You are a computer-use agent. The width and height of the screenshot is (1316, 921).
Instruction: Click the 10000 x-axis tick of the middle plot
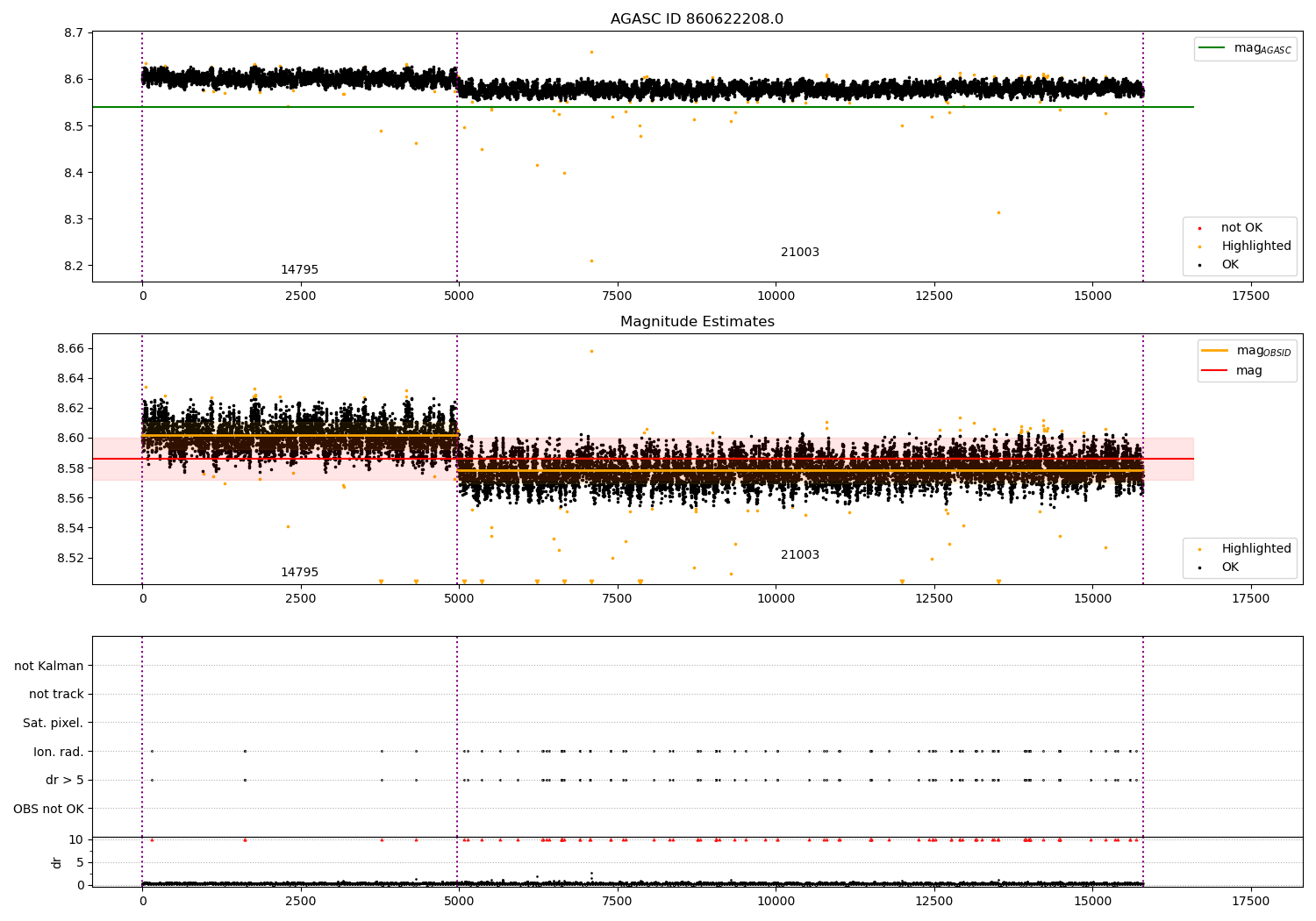tap(776, 599)
